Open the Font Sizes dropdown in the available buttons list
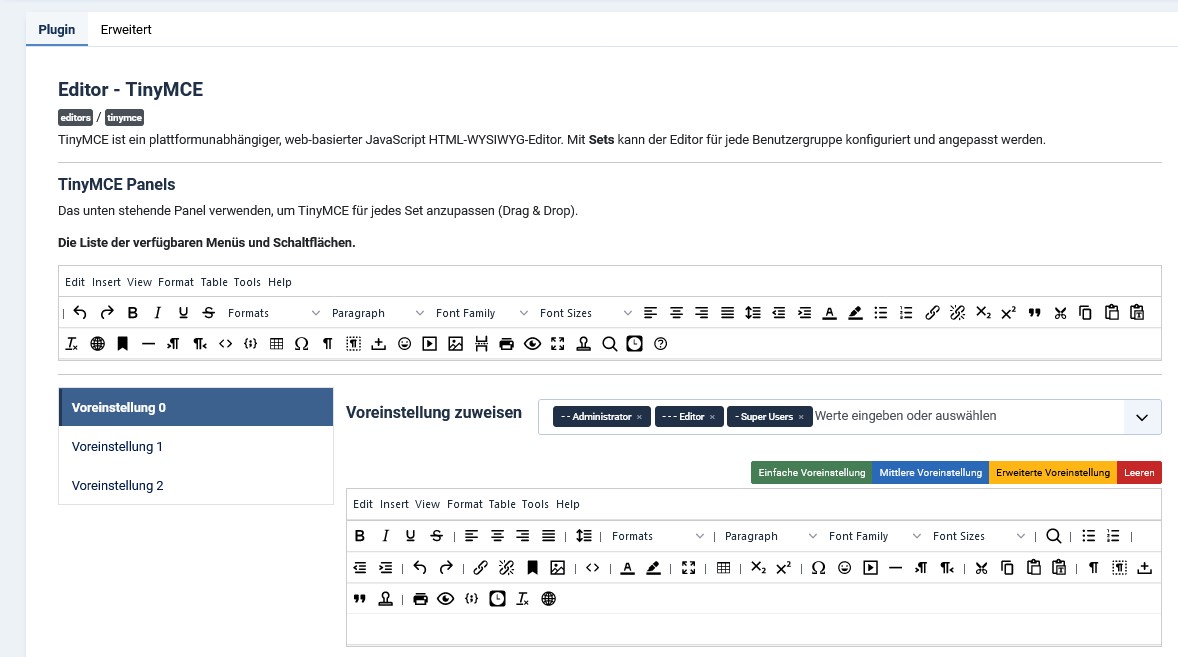This screenshot has width=1178, height=657. [585, 313]
